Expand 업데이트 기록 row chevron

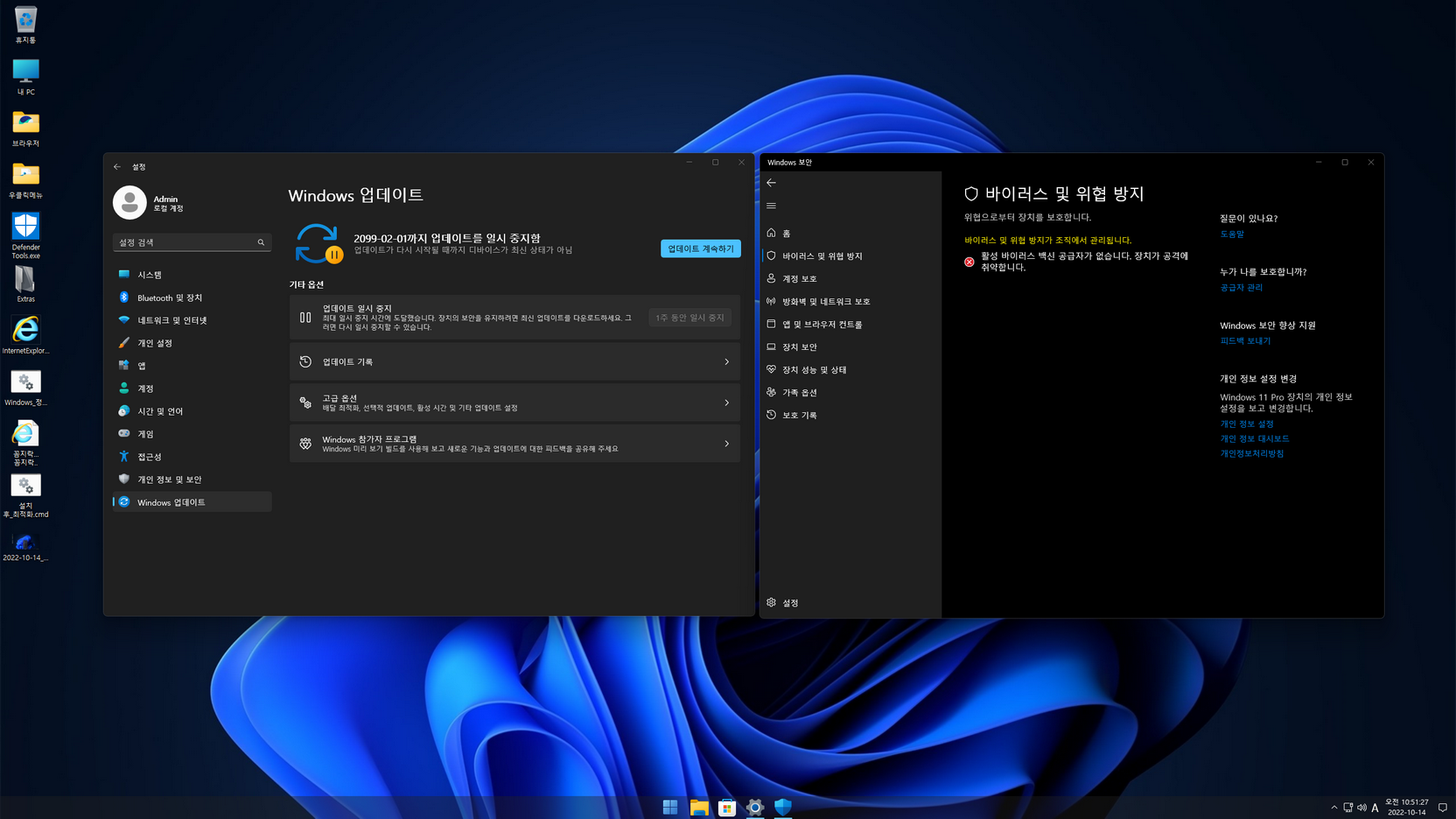click(726, 361)
